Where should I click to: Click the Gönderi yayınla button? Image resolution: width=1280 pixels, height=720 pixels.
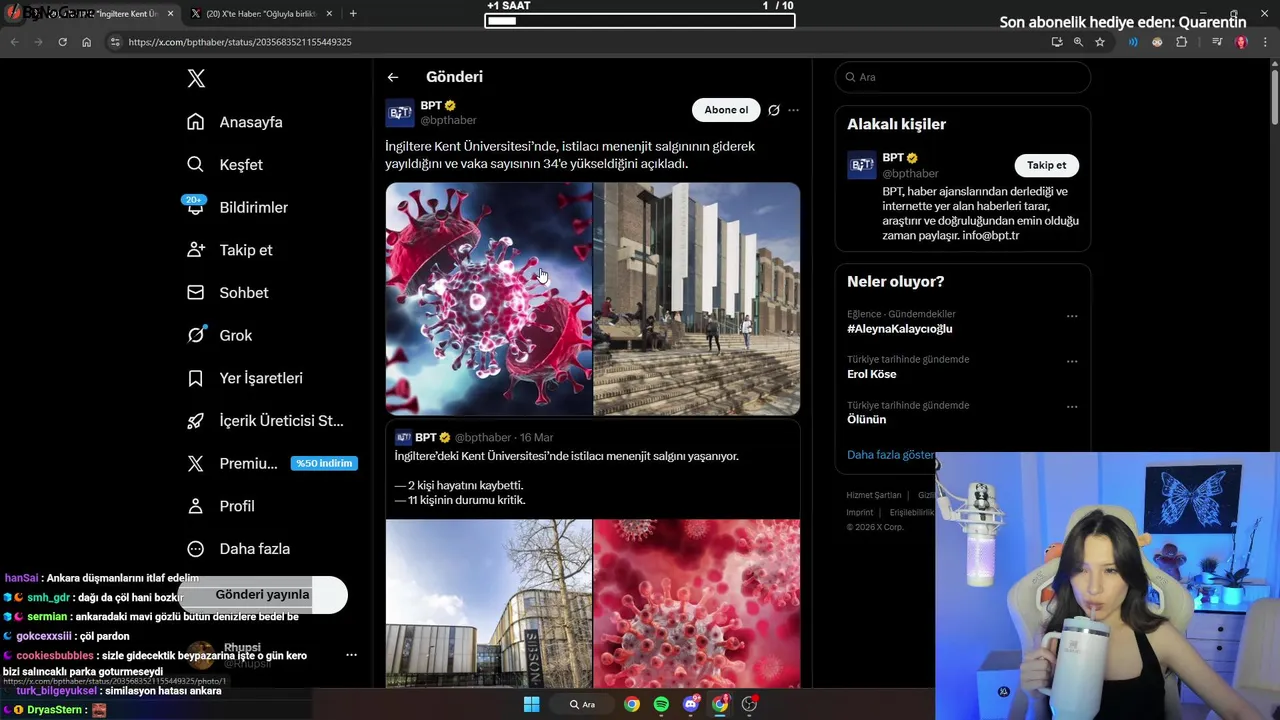click(262, 594)
